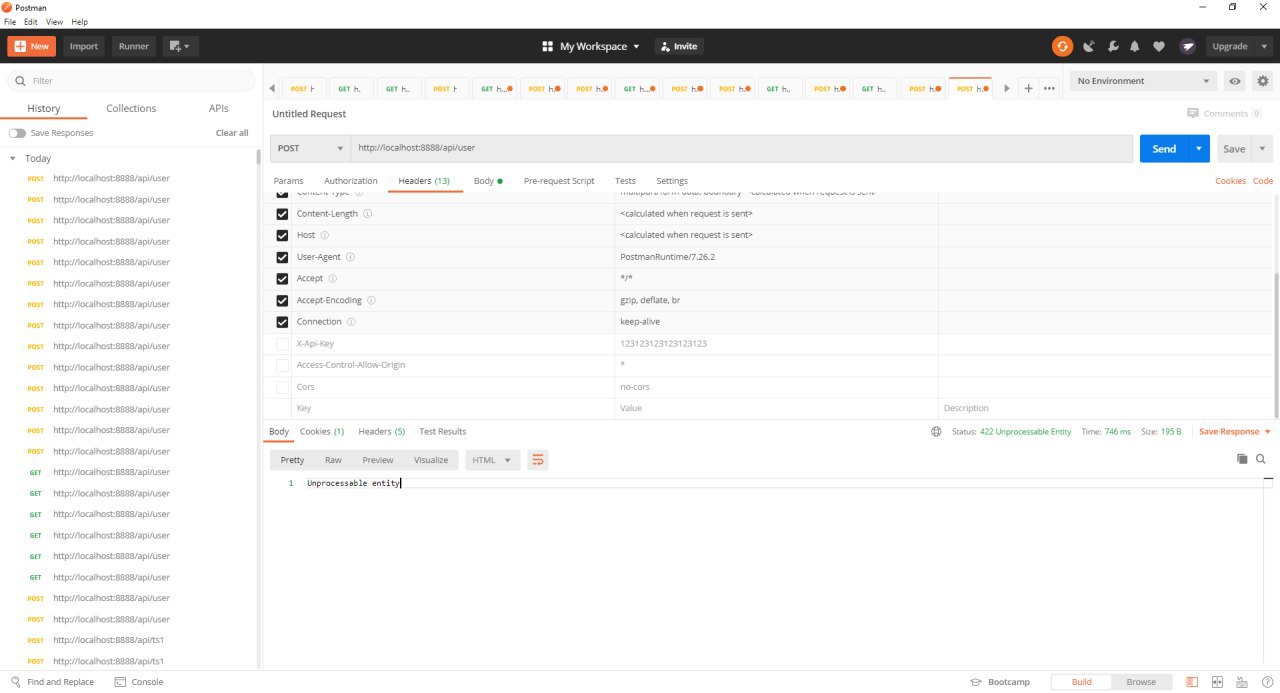Viewport: 1280px width, 693px height.
Task: Switch to the APIs sidebar tab
Action: pyautogui.click(x=218, y=108)
